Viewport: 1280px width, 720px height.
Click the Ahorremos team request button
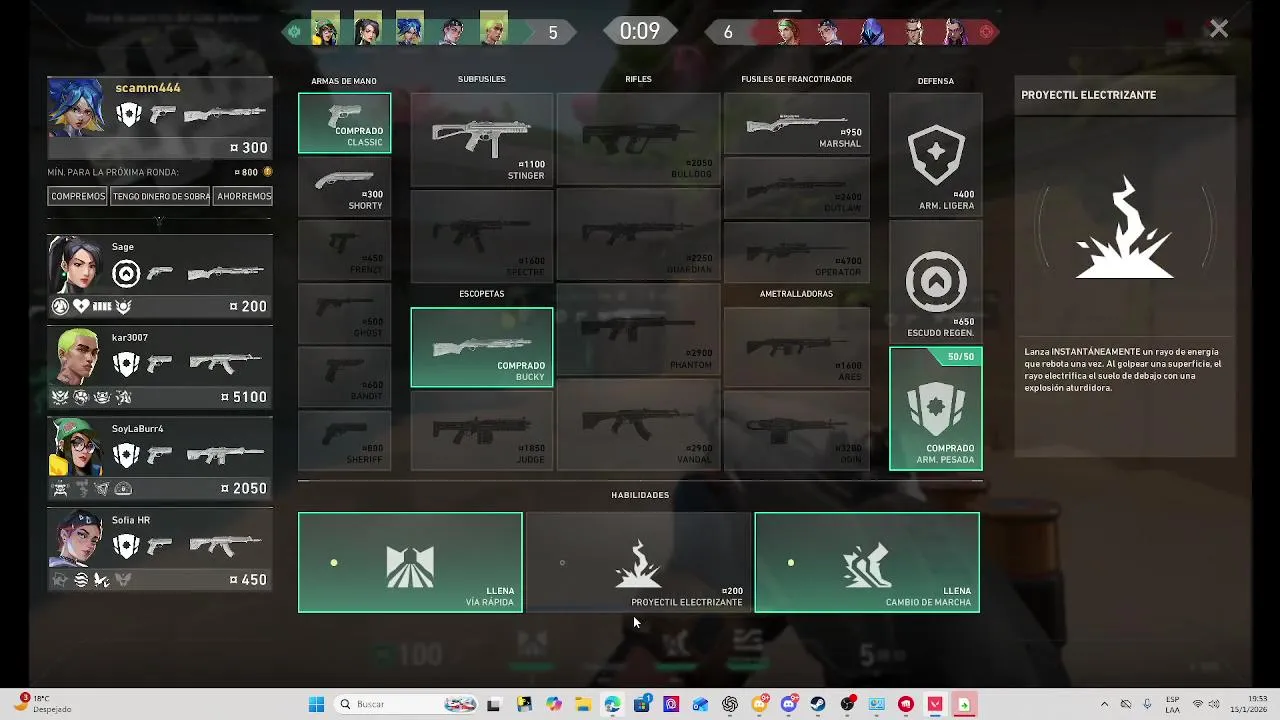pyautogui.click(x=244, y=196)
